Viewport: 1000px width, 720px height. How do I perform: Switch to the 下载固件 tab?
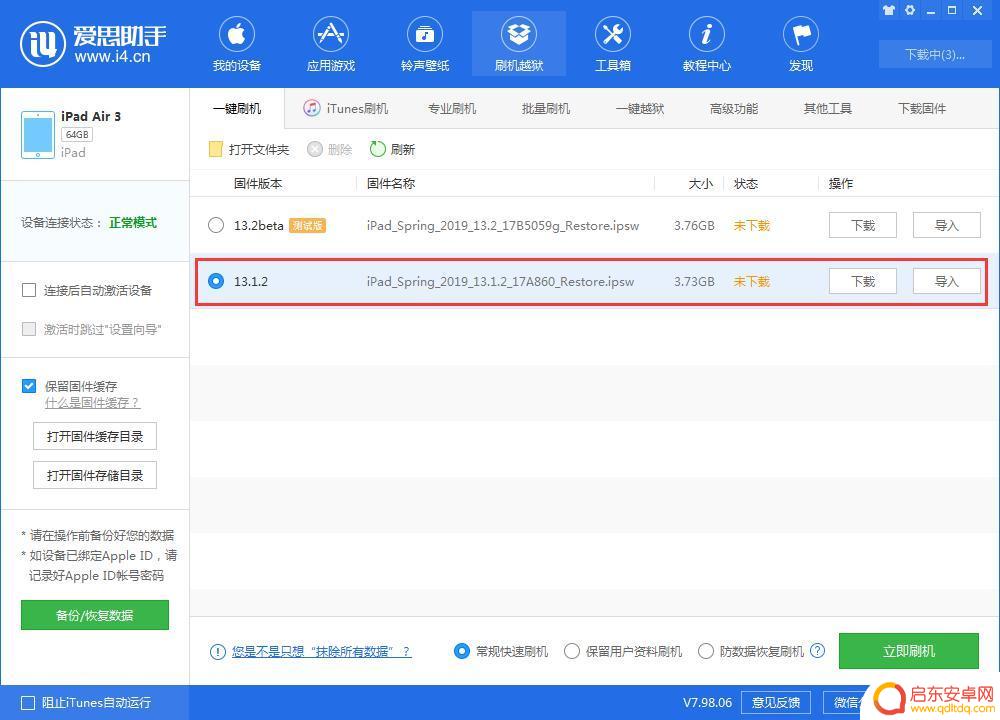tap(922, 108)
